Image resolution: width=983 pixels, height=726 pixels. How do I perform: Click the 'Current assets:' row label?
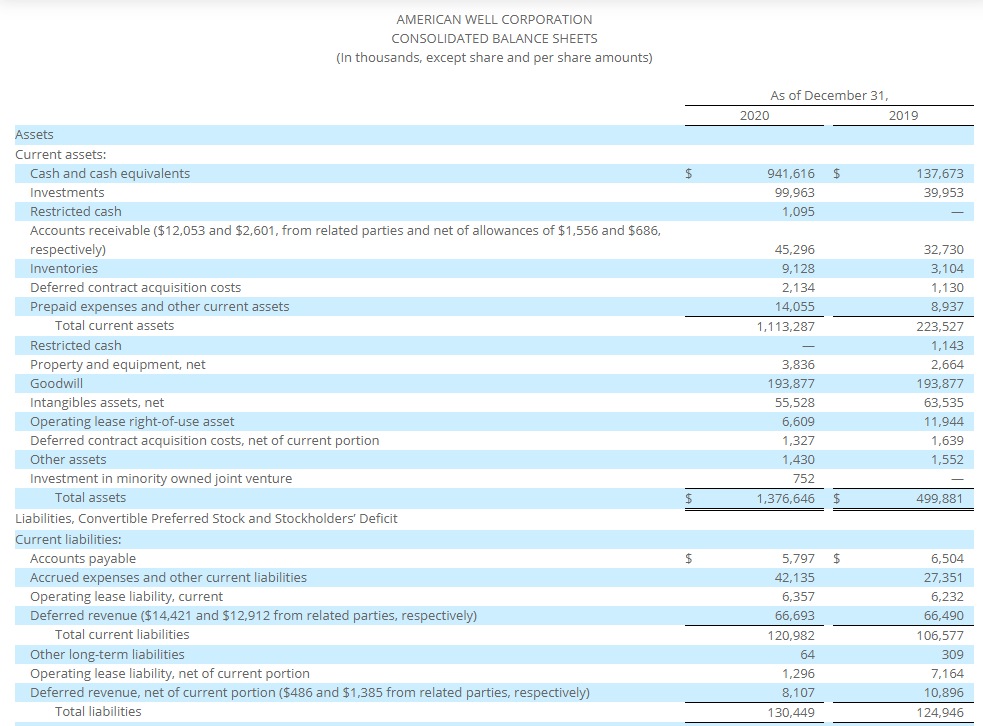61,154
